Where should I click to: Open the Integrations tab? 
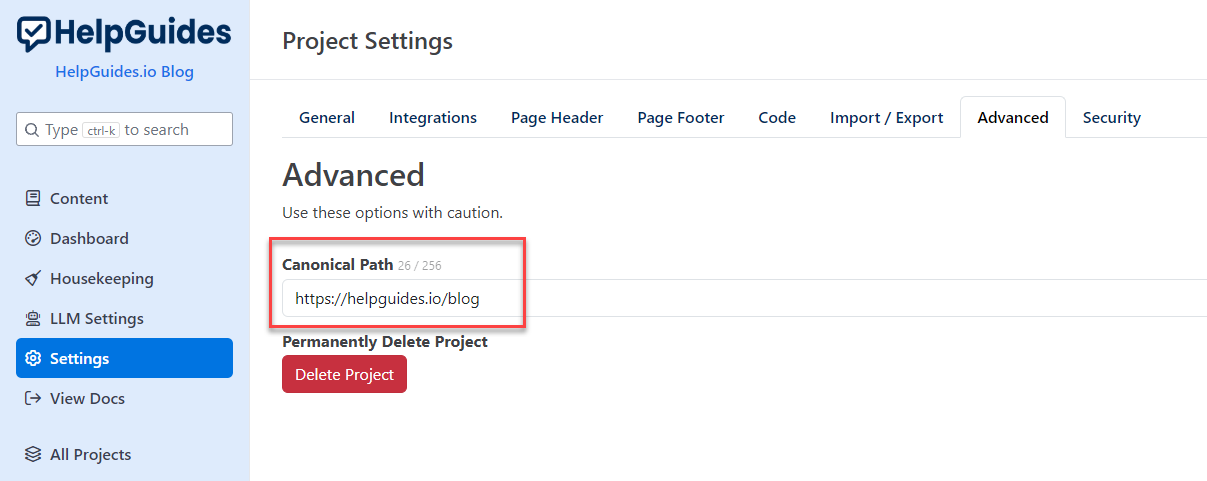pos(433,118)
